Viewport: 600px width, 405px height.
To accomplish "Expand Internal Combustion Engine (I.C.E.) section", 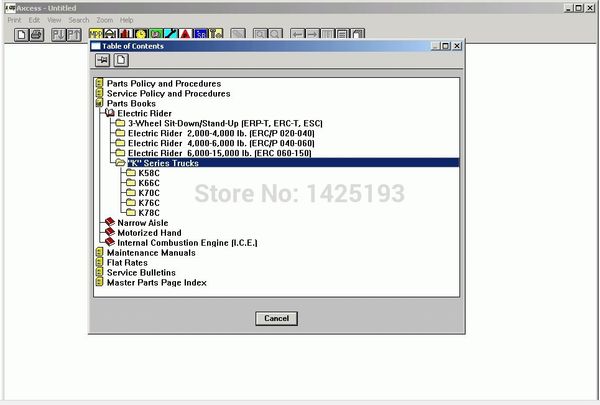I will 110,243.
